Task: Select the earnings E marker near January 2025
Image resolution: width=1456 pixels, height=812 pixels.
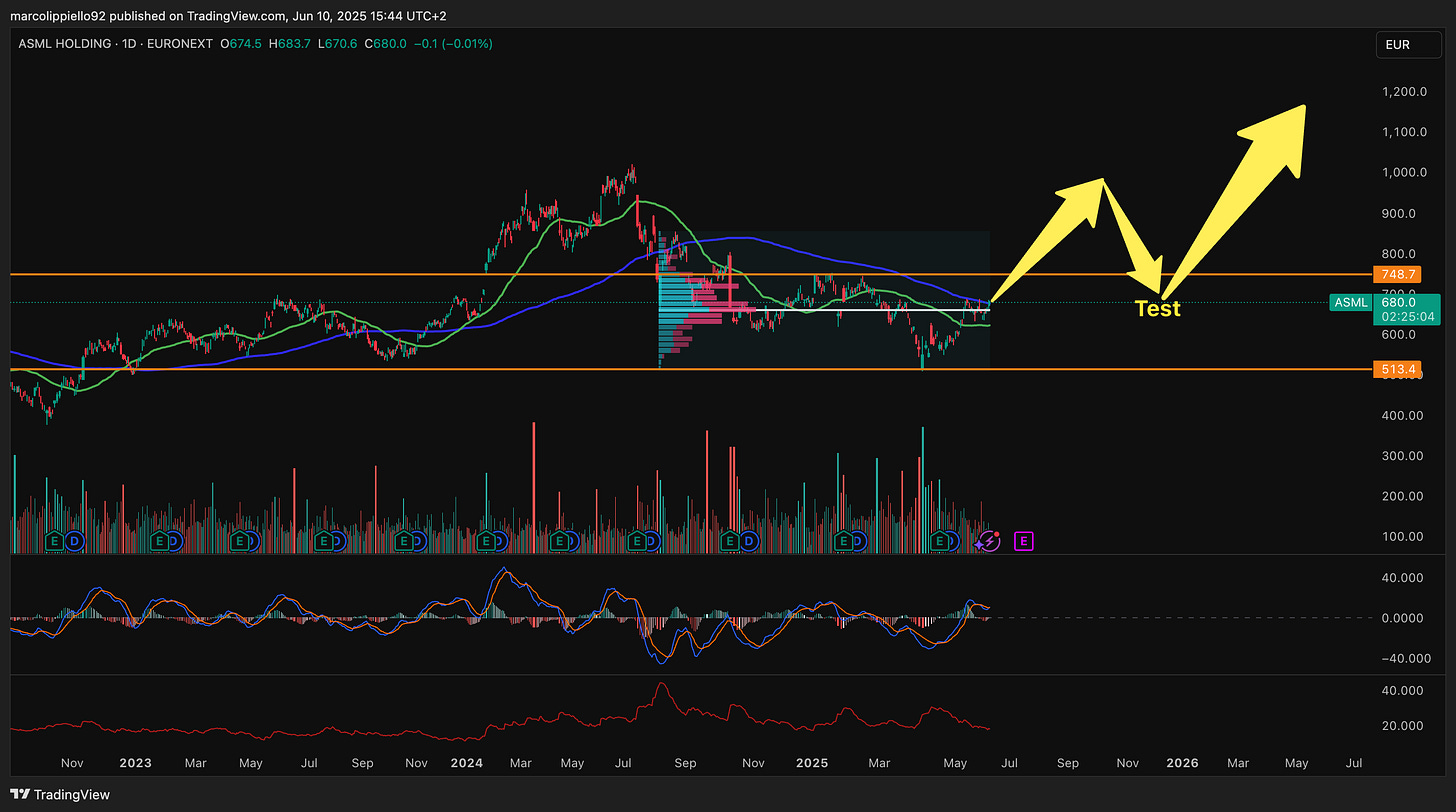Action: click(844, 541)
